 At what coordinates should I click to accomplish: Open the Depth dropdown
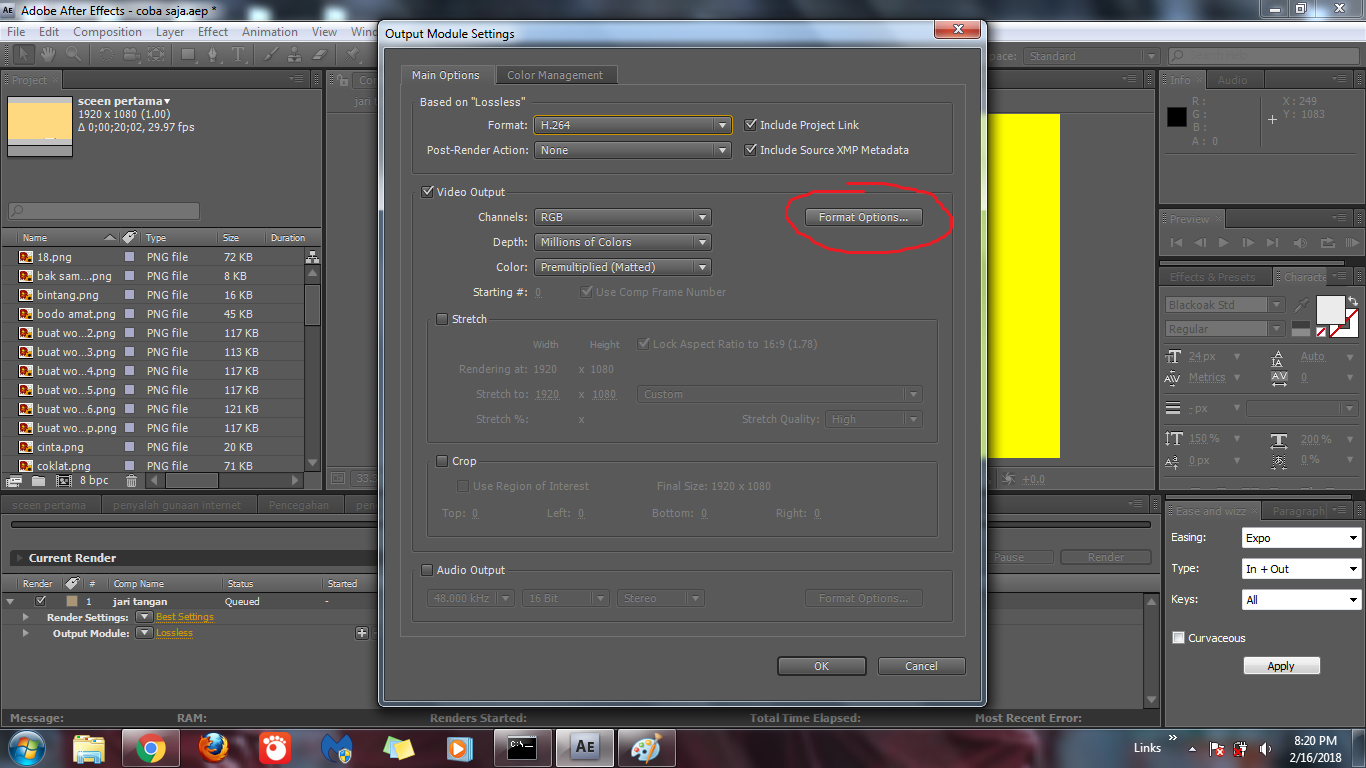pyautogui.click(x=623, y=242)
